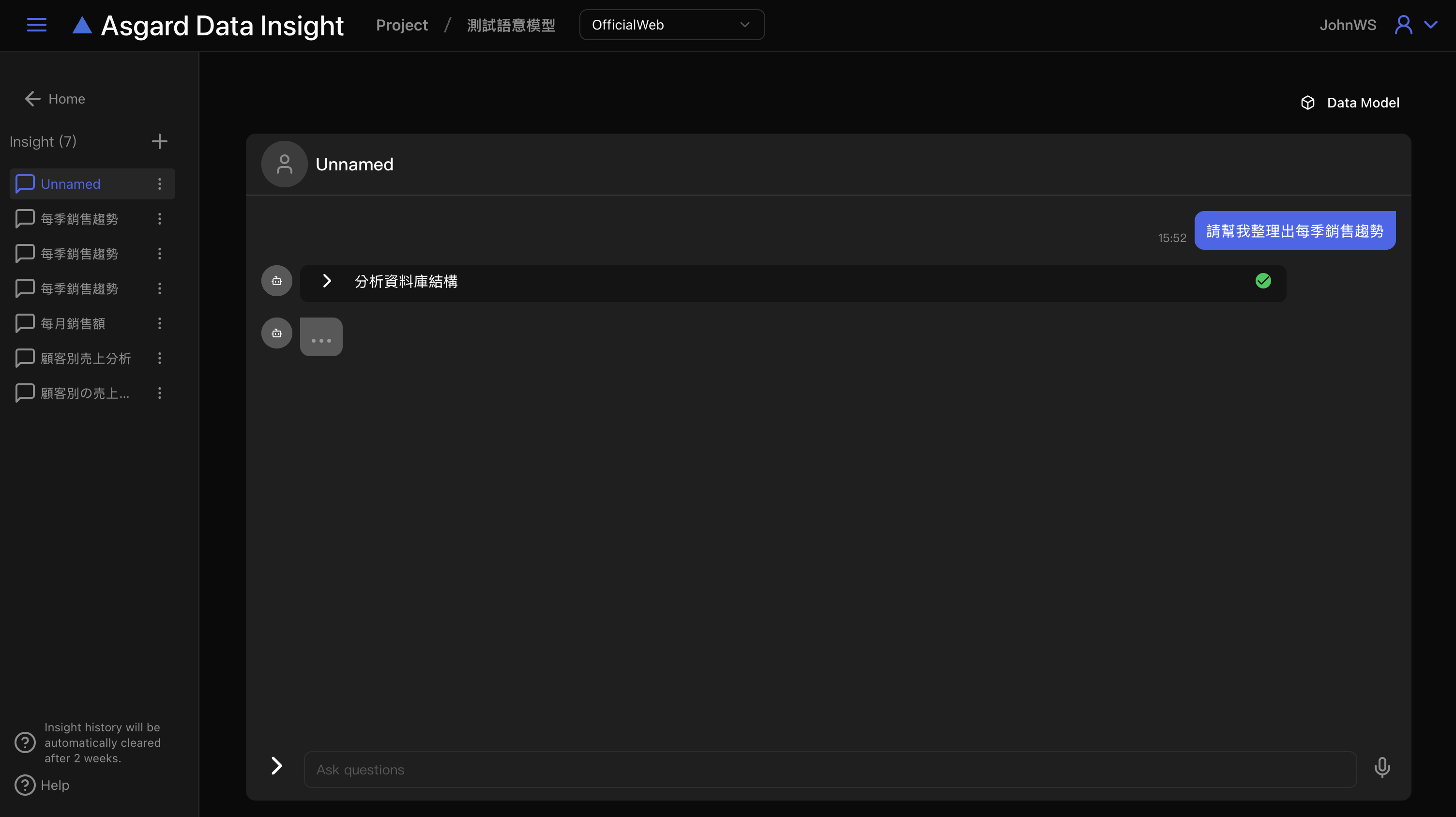Viewport: 1456px width, 817px height.
Task: Select the 顧客別売上分析 insight
Action: (x=85, y=358)
